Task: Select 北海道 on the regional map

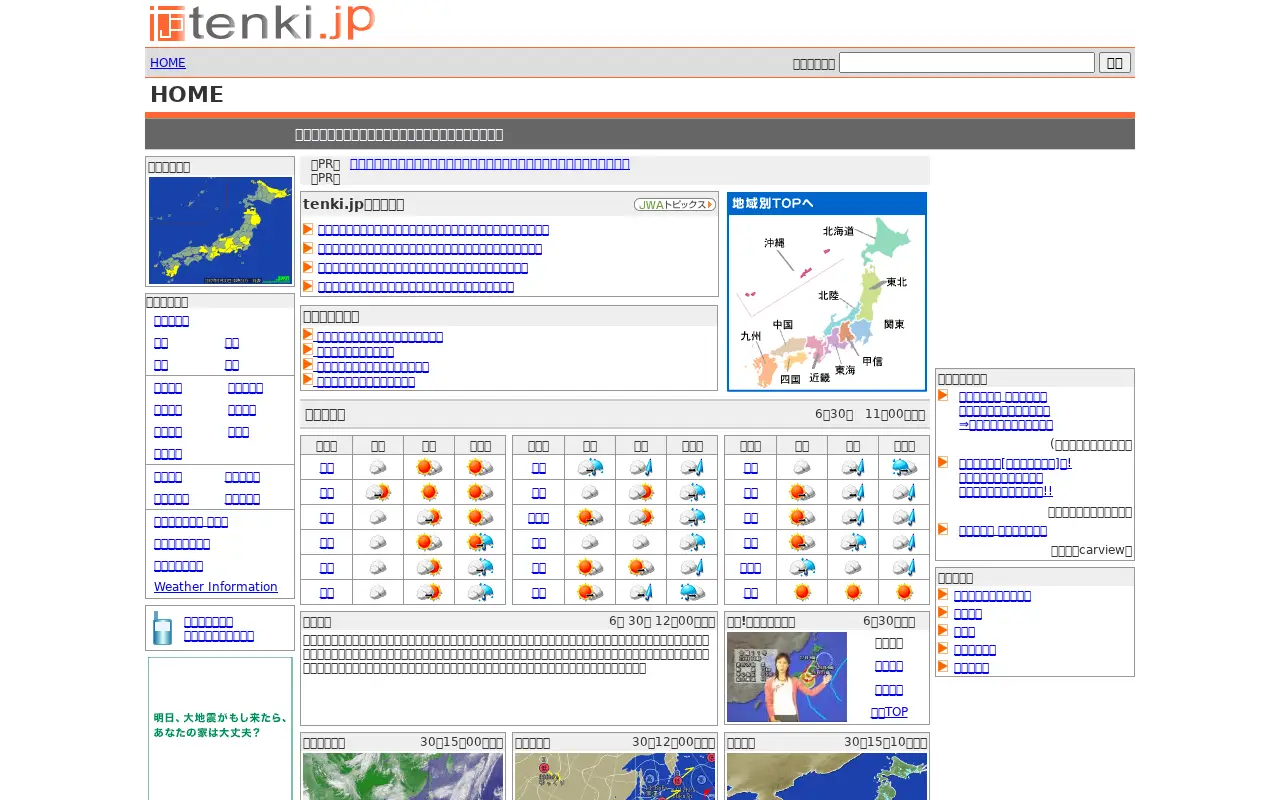Action: point(838,231)
